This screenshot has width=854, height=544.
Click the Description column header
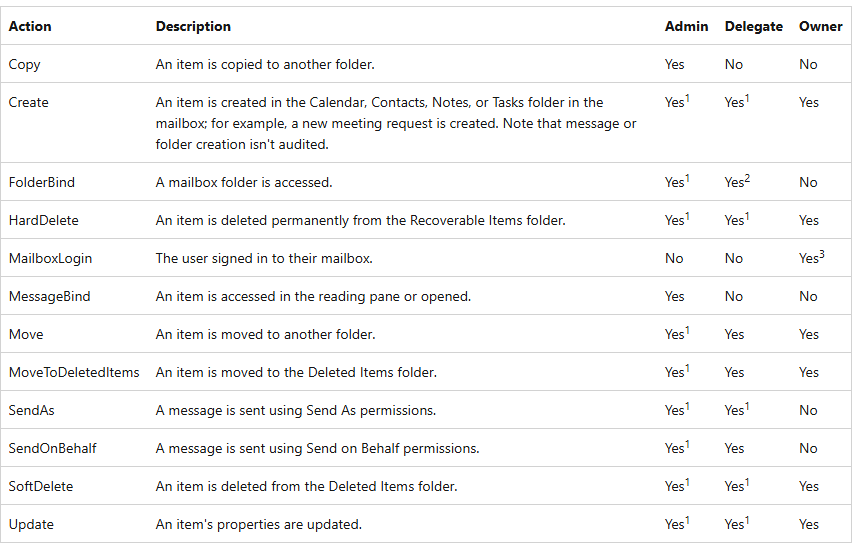click(x=193, y=26)
